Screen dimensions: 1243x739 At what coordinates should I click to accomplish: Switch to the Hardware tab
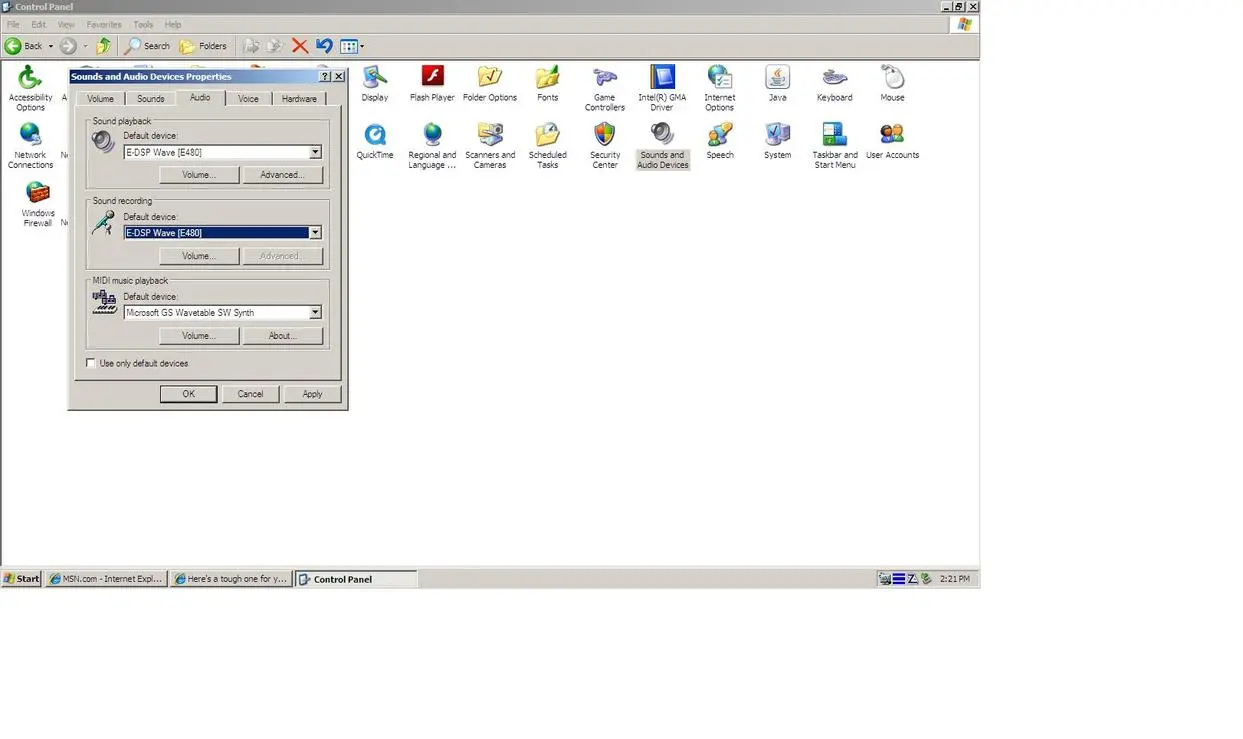point(299,99)
